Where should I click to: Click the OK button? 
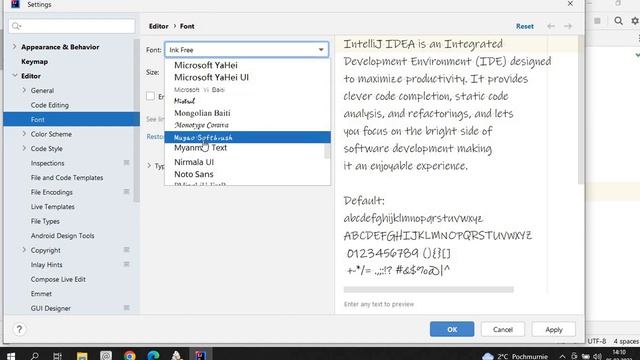(452, 329)
